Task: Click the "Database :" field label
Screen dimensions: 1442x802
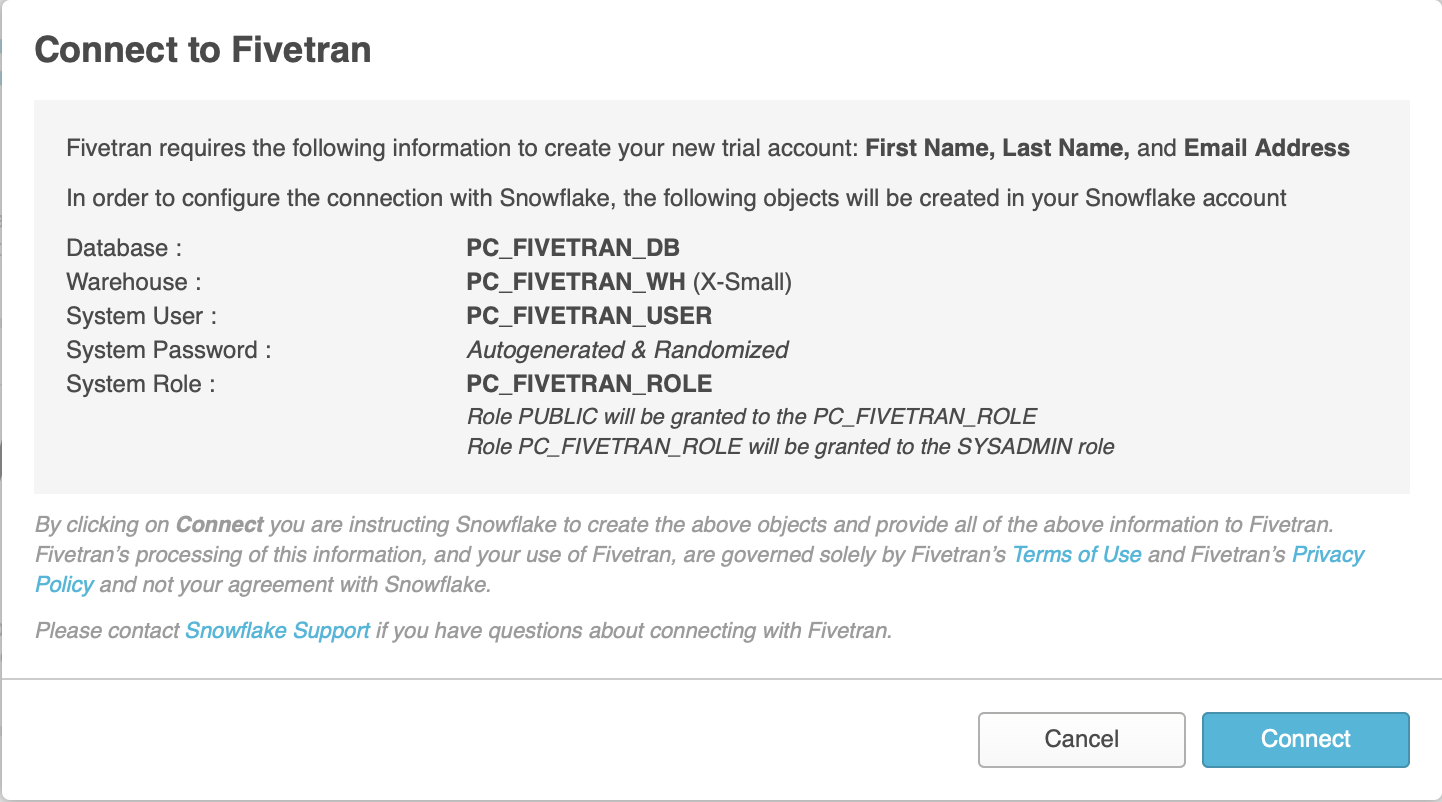Action: [x=124, y=248]
